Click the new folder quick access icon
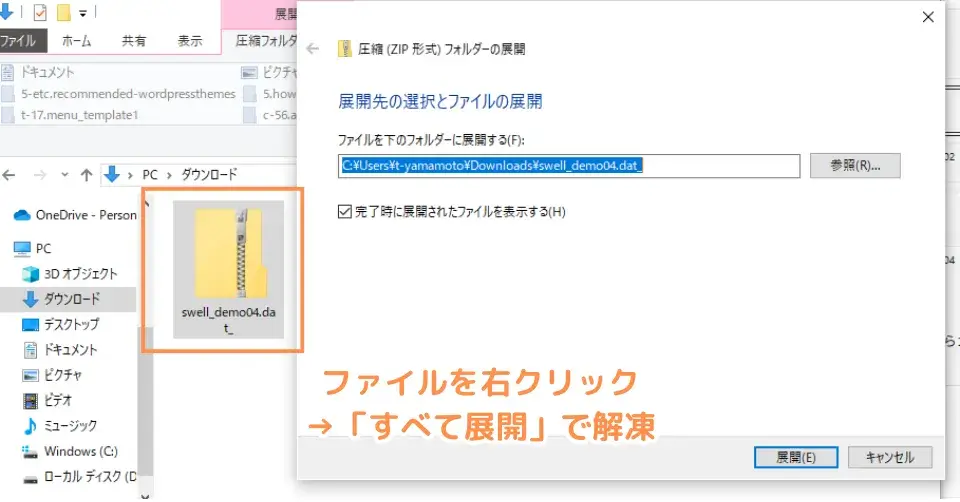Viewport: 960px width, 502px height. pos(64,12)
